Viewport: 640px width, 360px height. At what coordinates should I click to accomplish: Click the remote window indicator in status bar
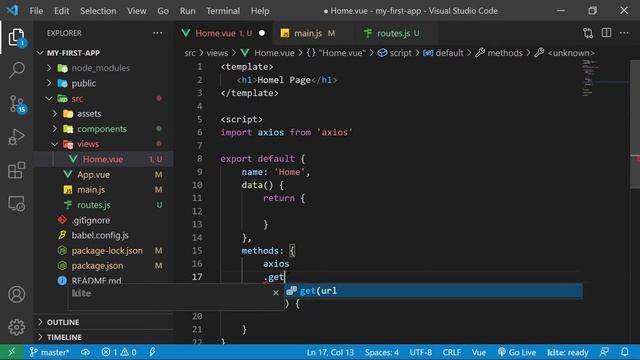(11, 352)
